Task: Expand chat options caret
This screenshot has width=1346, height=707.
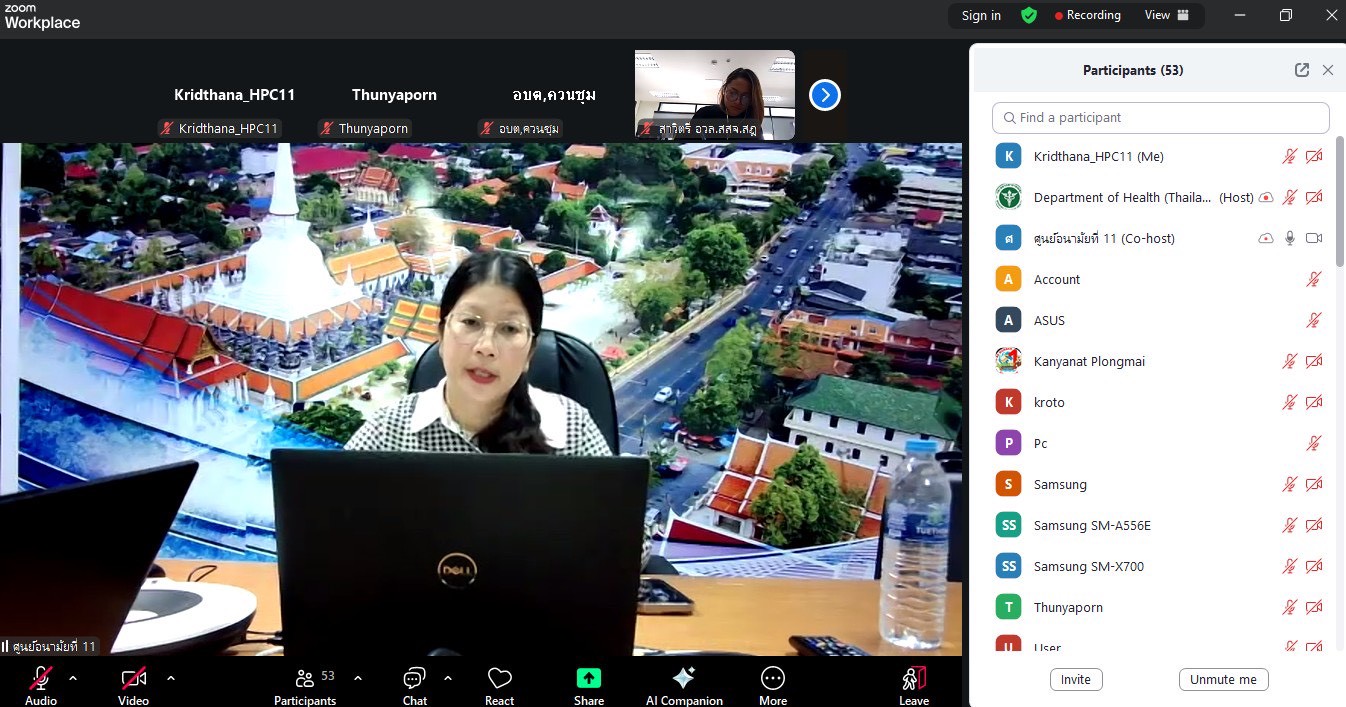Action: click(447, 678)
